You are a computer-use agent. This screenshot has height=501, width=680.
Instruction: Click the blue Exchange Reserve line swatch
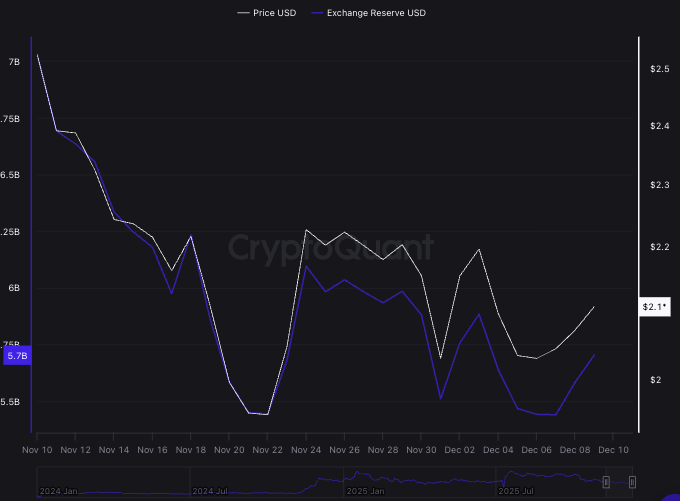320,13
